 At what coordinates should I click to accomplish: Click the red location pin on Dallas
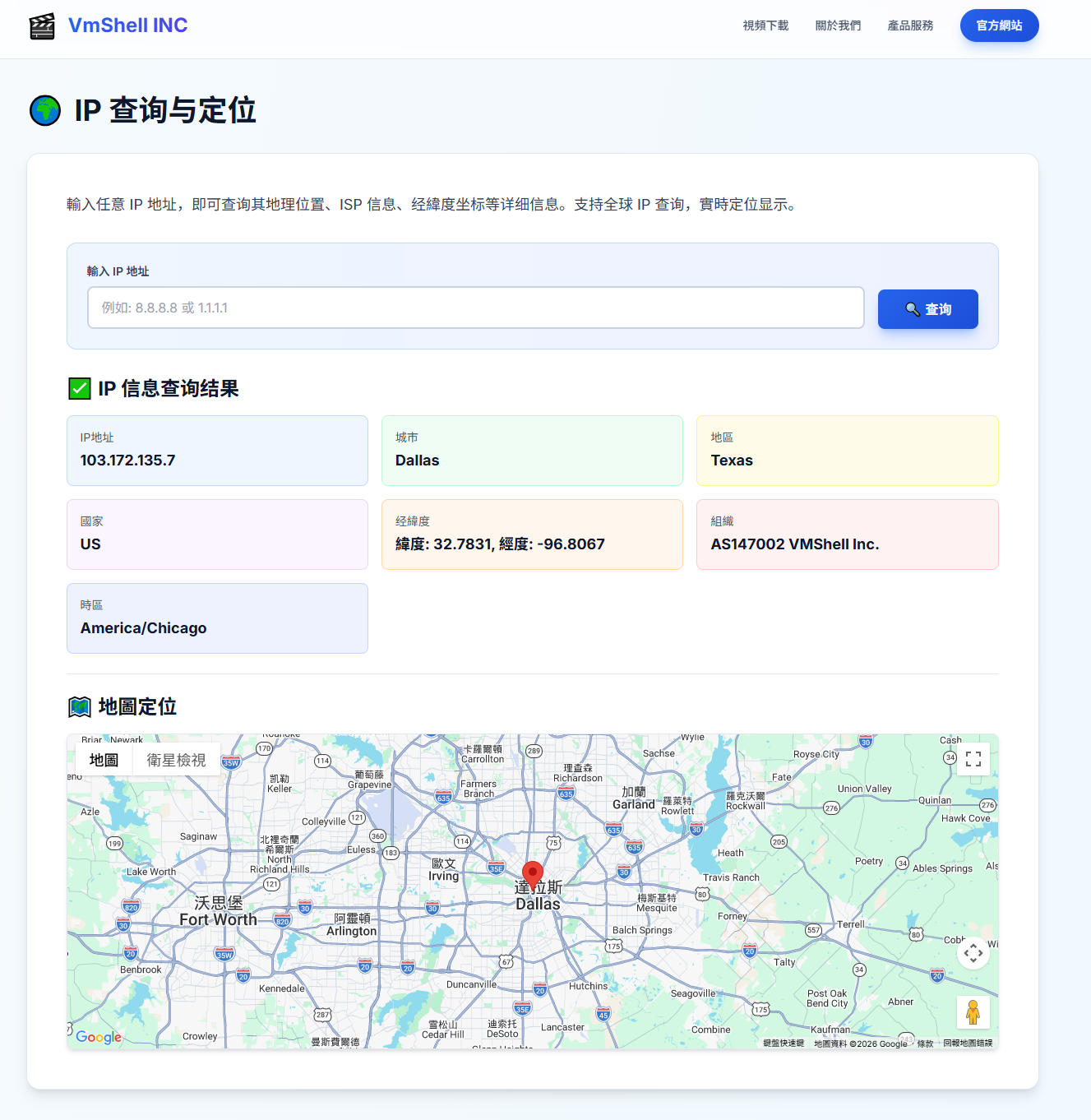coord(533,875)
